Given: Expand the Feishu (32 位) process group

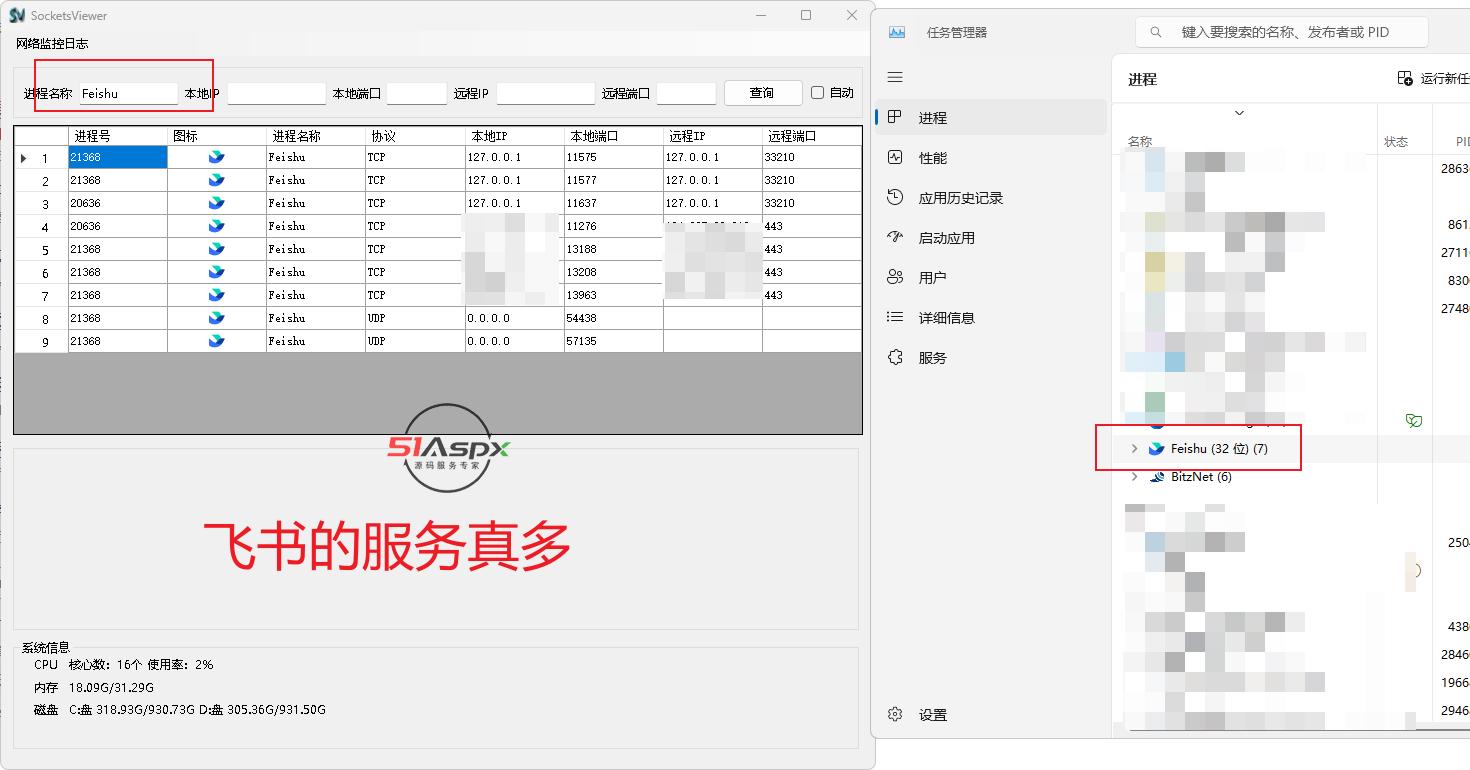Looking at the screenshot, I should click(1134, 449).
